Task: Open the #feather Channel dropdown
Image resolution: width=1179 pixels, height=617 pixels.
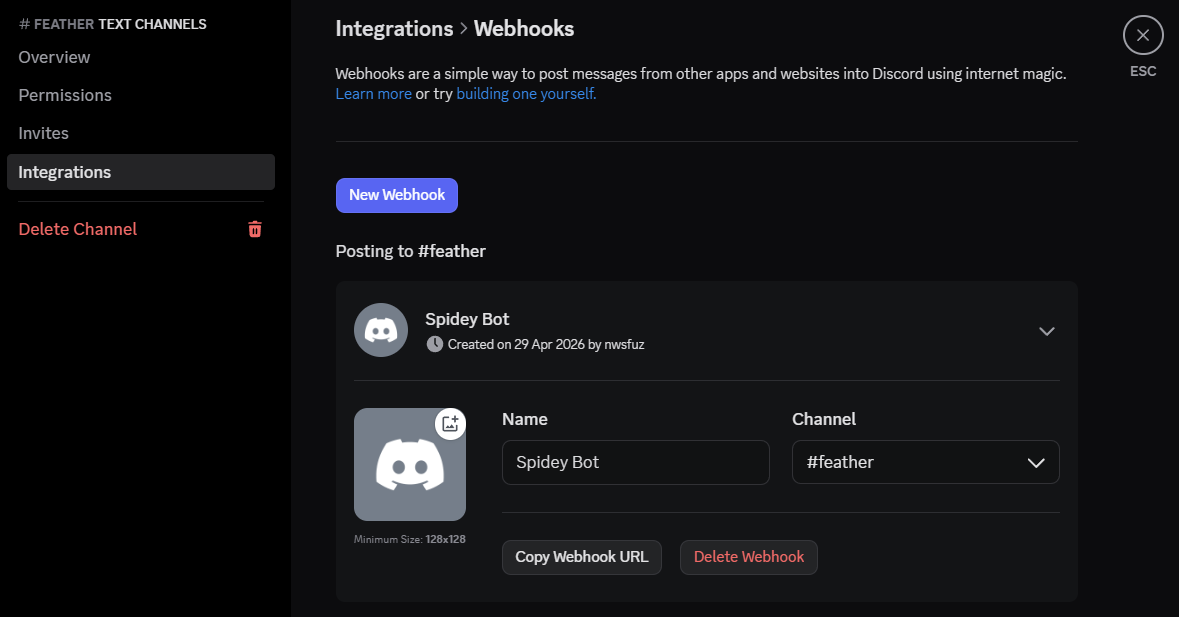Action: pos(926,462)
